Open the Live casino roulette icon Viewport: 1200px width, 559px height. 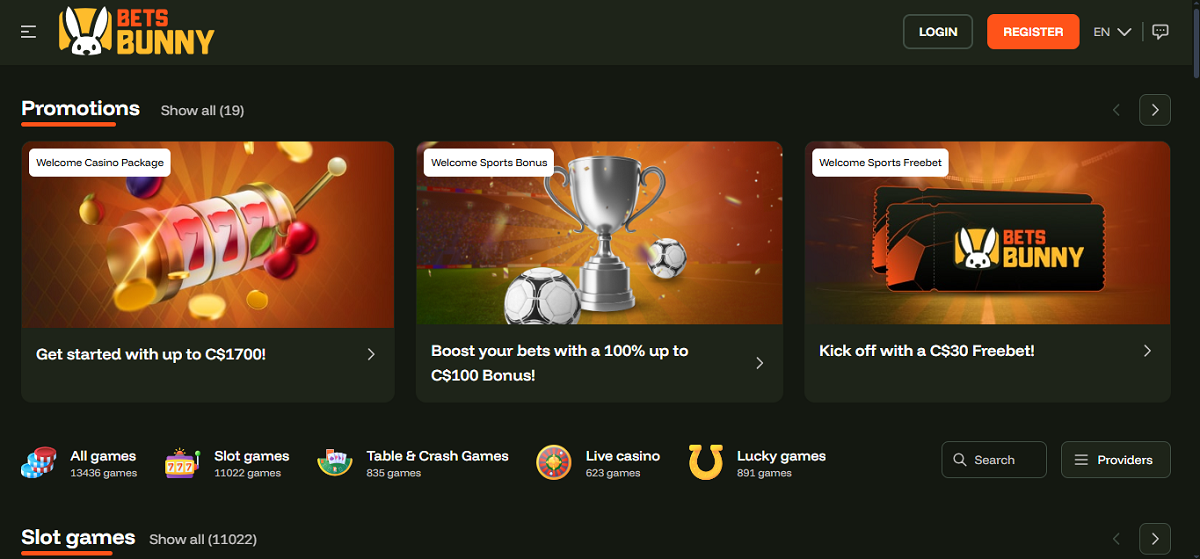click(x=554, y=461)
